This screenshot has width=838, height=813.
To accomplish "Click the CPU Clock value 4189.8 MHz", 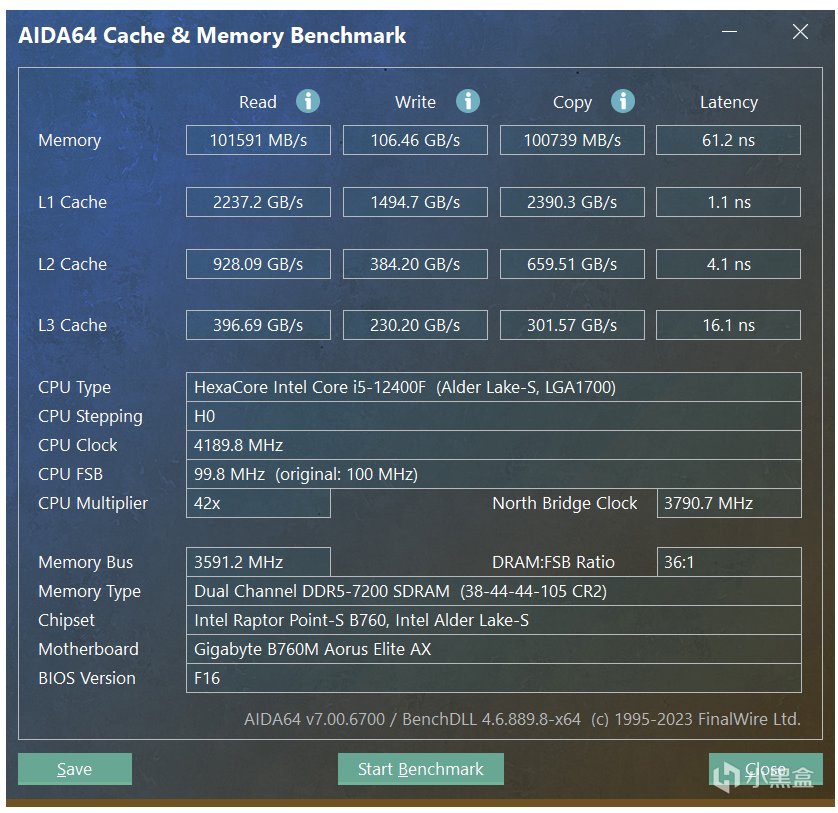I will [x=494, y=445].
